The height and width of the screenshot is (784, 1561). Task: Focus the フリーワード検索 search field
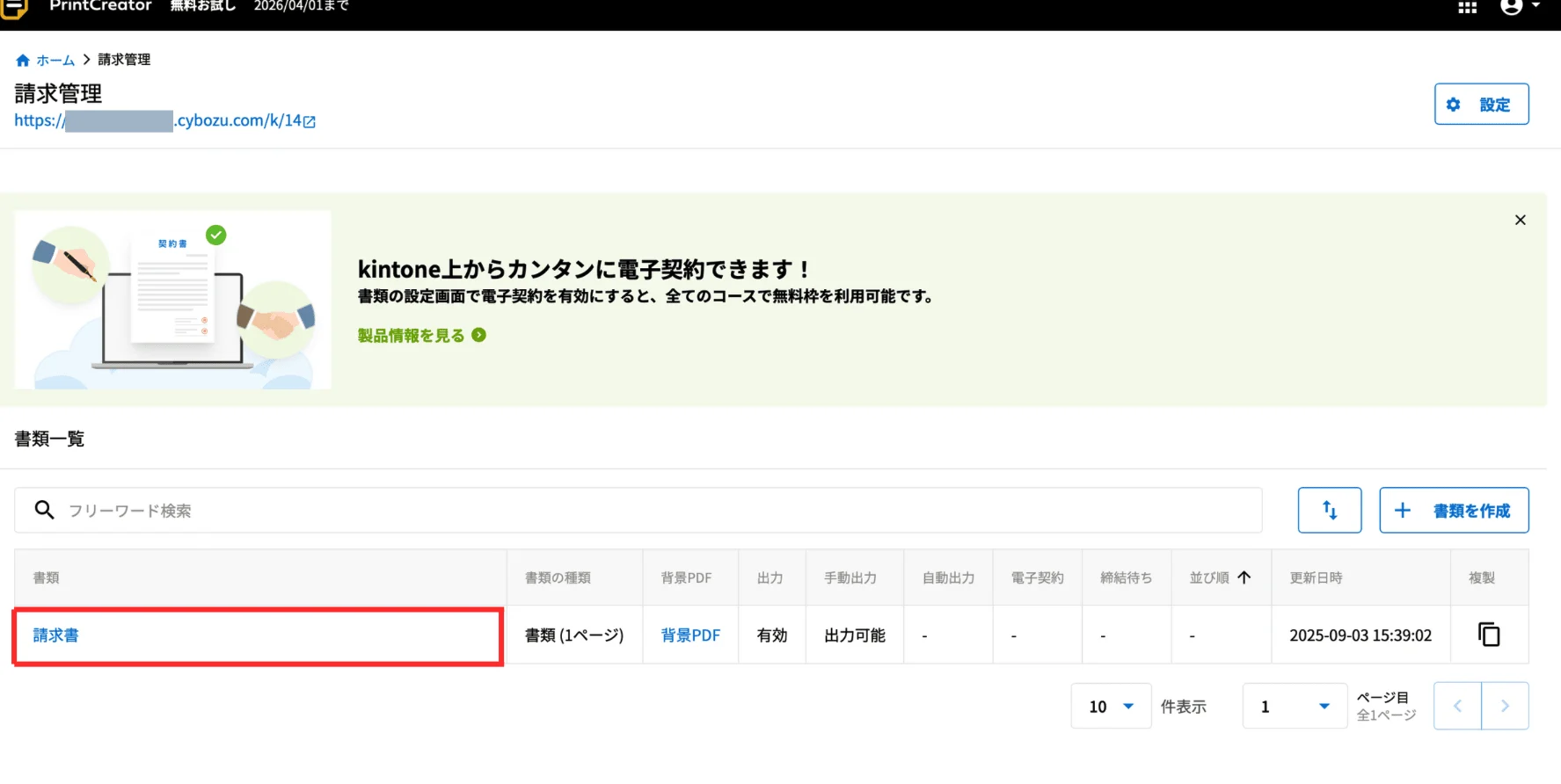(x=638, y=511)
